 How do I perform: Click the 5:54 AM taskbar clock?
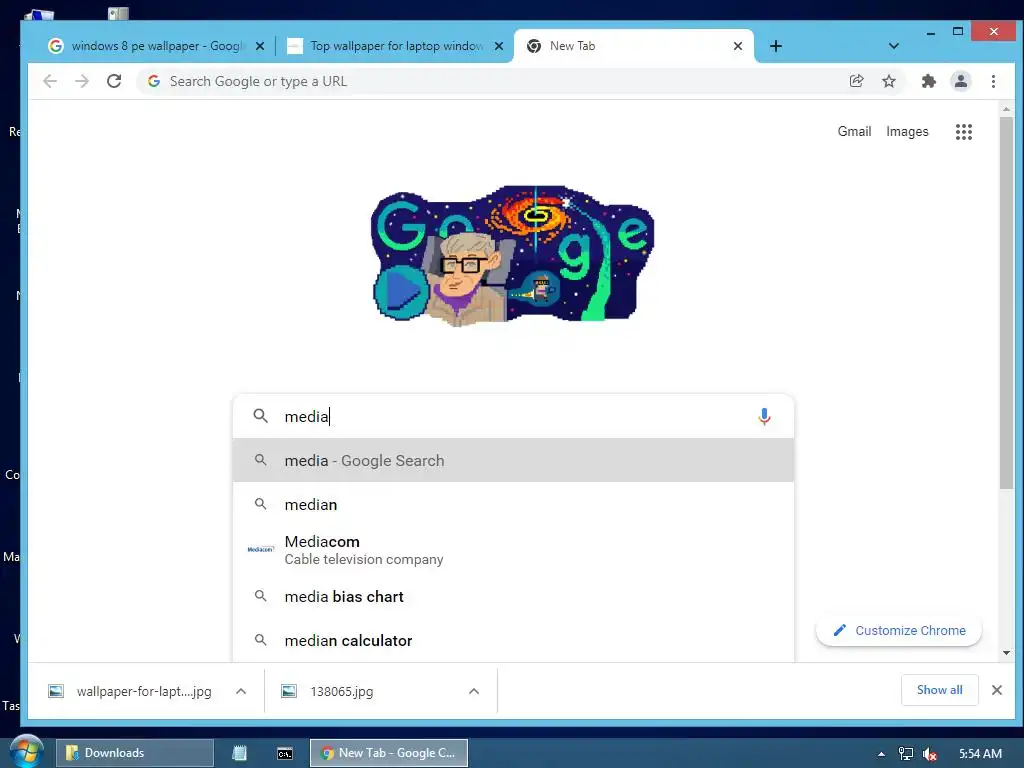[980, 754]
